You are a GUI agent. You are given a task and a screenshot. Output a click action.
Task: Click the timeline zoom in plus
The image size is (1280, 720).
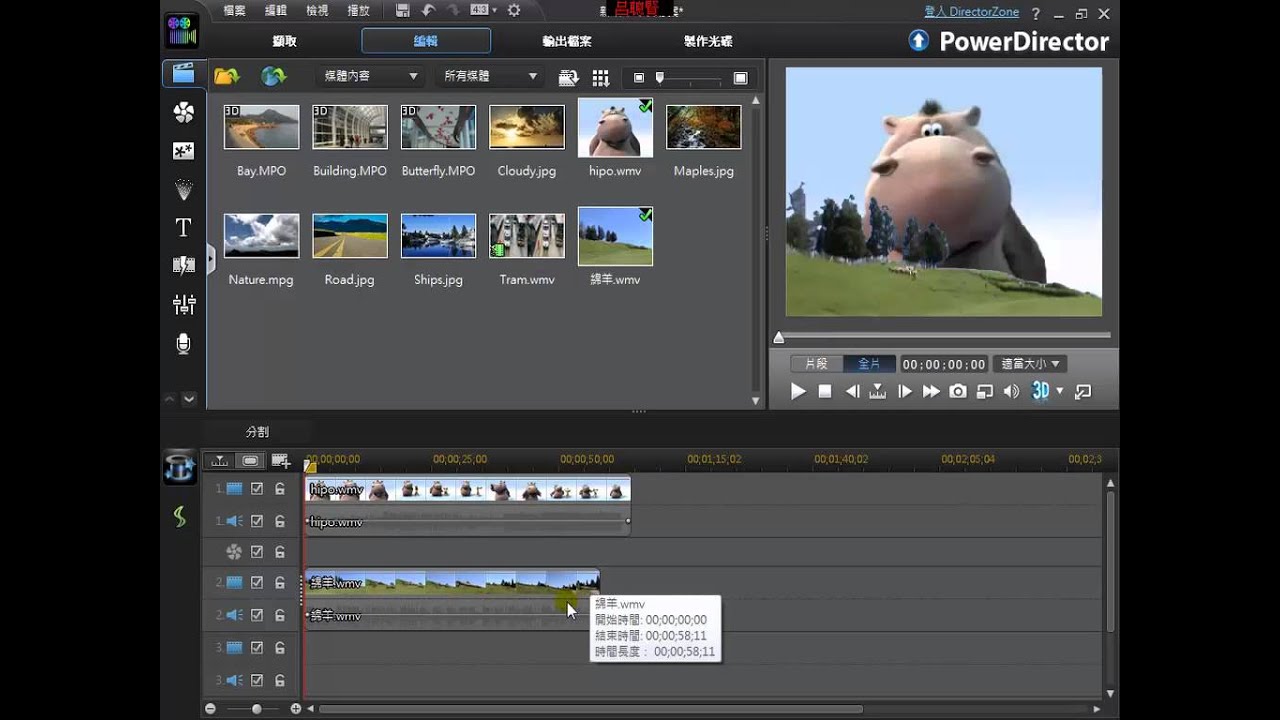[295, 708]
